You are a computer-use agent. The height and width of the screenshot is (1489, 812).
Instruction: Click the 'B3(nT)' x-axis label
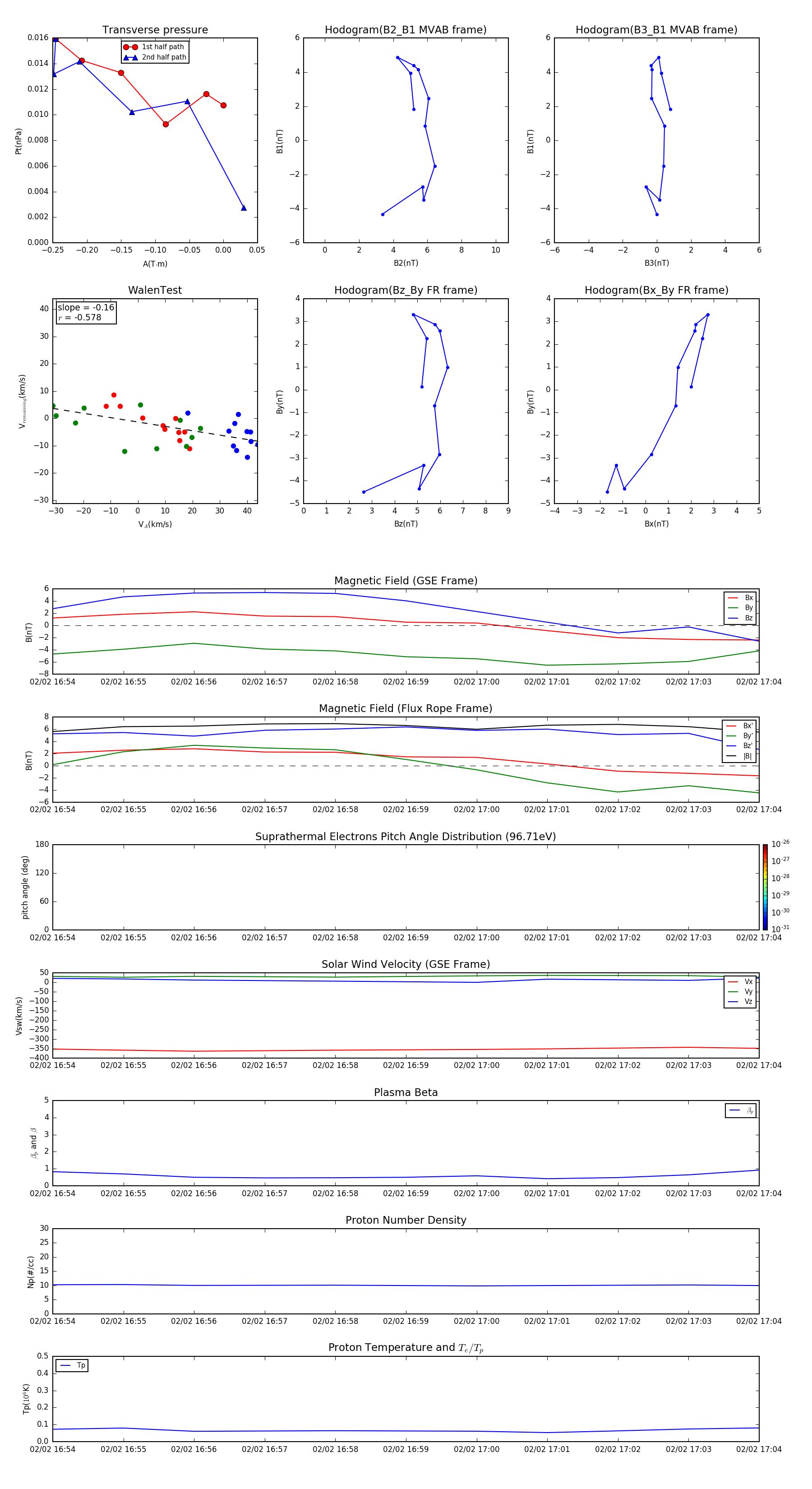pos(656,263)
